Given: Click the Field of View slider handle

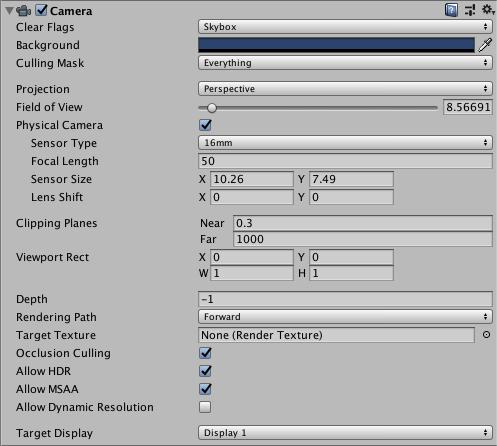Looking at the screenshot, I should 211,108.
